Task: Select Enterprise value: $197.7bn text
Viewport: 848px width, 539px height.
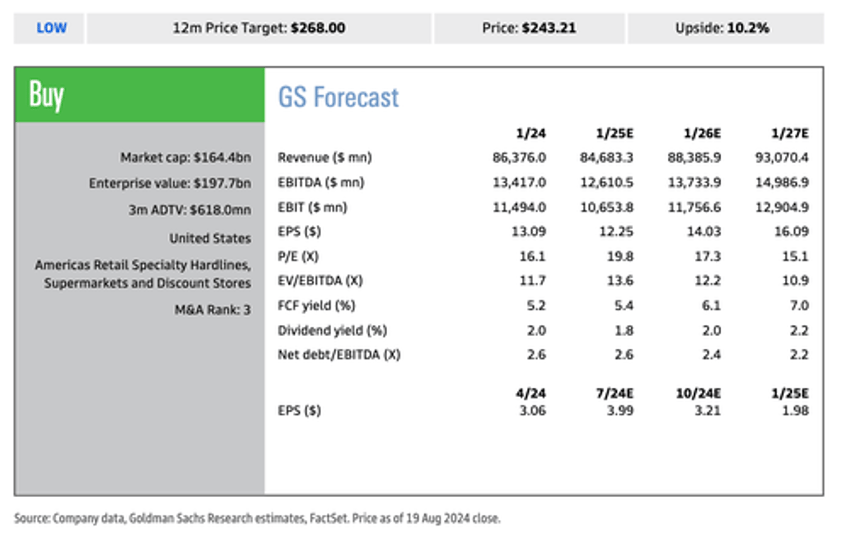Action: click(170, 183)
